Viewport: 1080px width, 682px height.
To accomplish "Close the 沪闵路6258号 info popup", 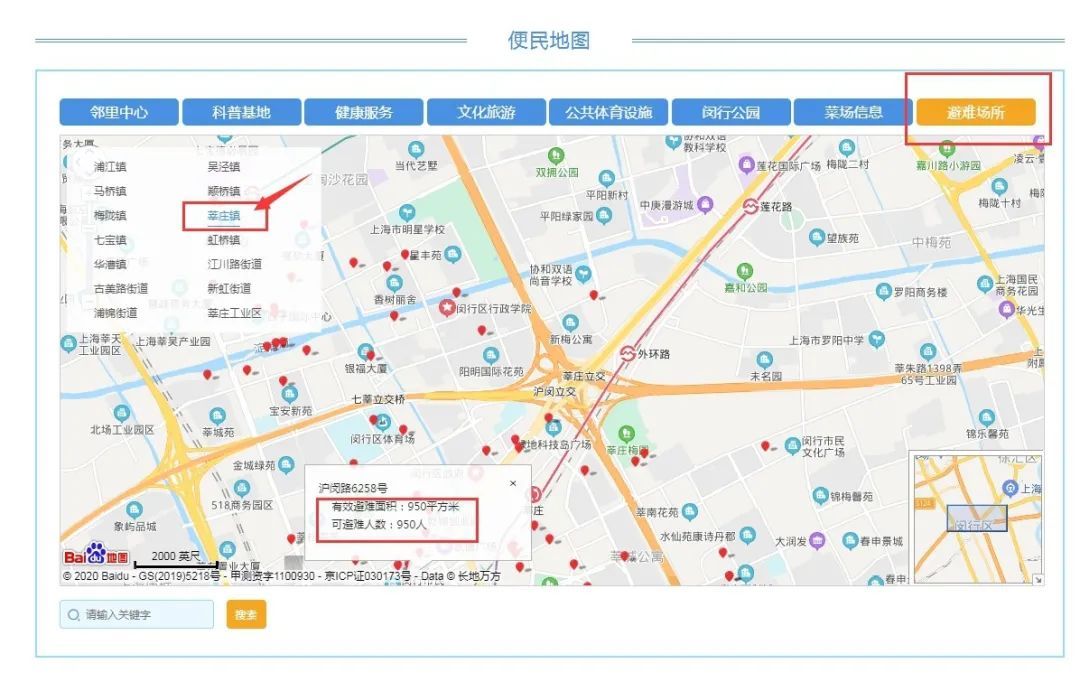I will (x=513, y=484).
